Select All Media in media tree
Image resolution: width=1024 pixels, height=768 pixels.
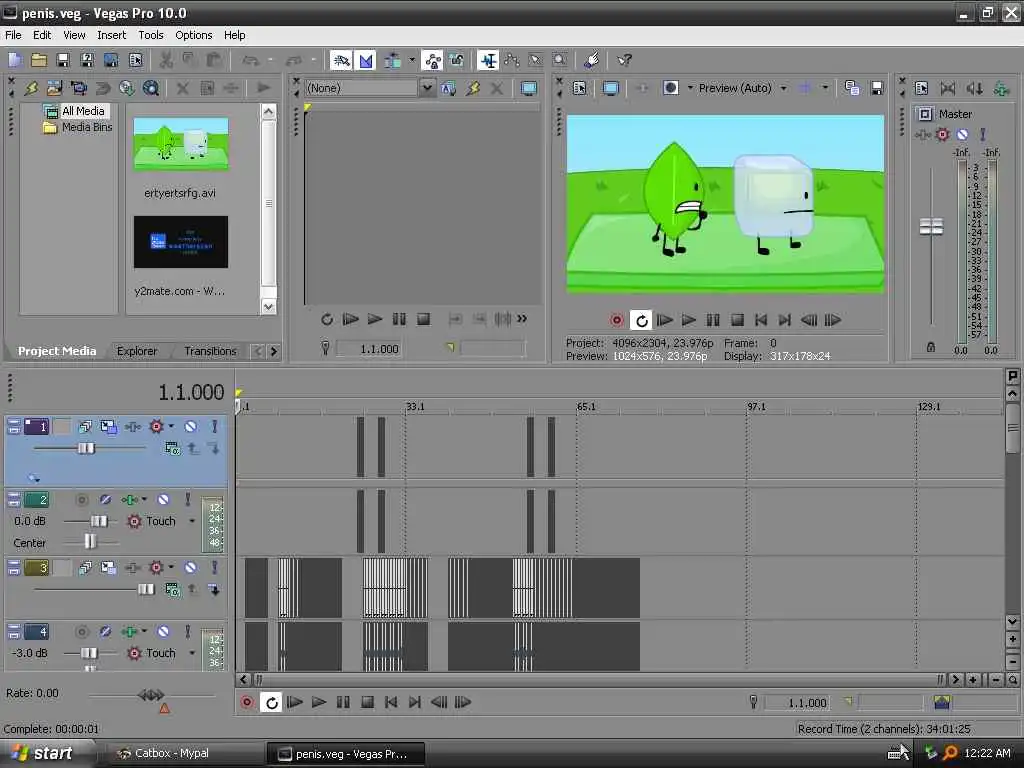[83, 111]
